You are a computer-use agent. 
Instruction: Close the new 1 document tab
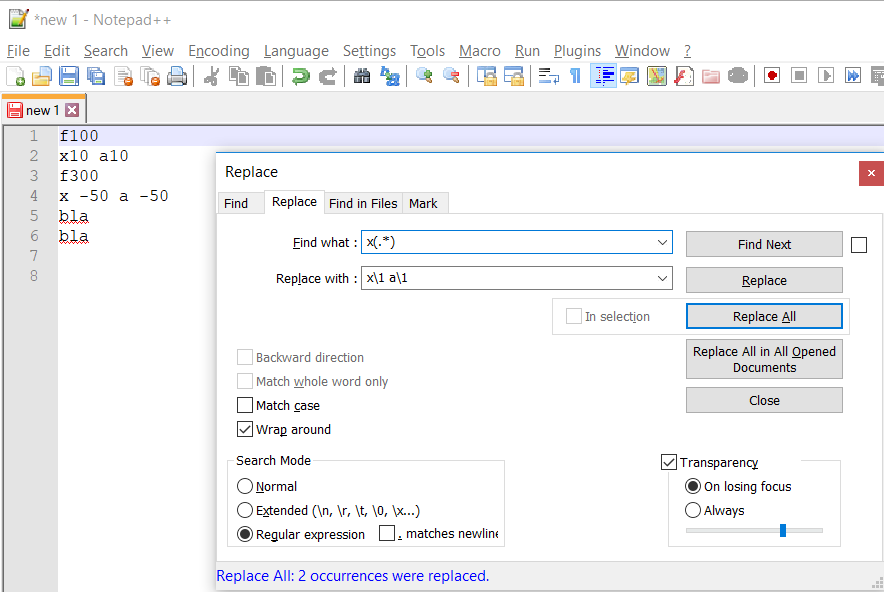click(72, 110)
